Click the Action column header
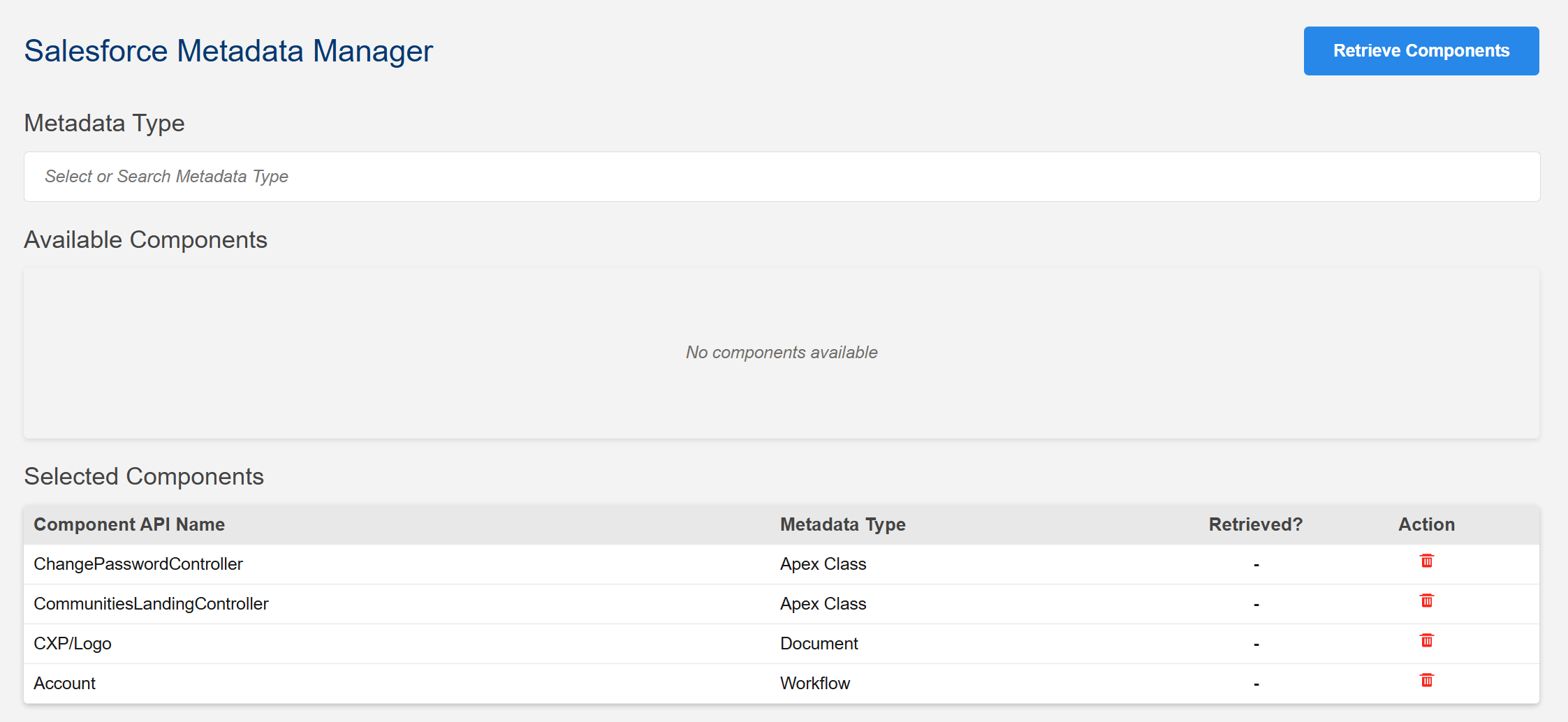The height and width of the screenshot is (722, 1568). coord(1426,524)
